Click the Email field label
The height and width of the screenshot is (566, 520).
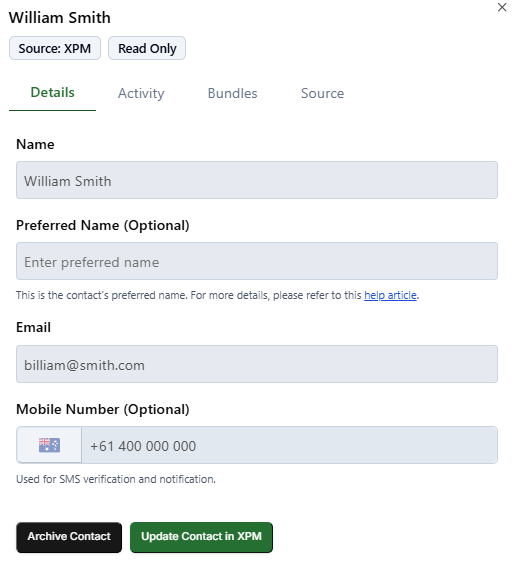[x=34, y=327]
